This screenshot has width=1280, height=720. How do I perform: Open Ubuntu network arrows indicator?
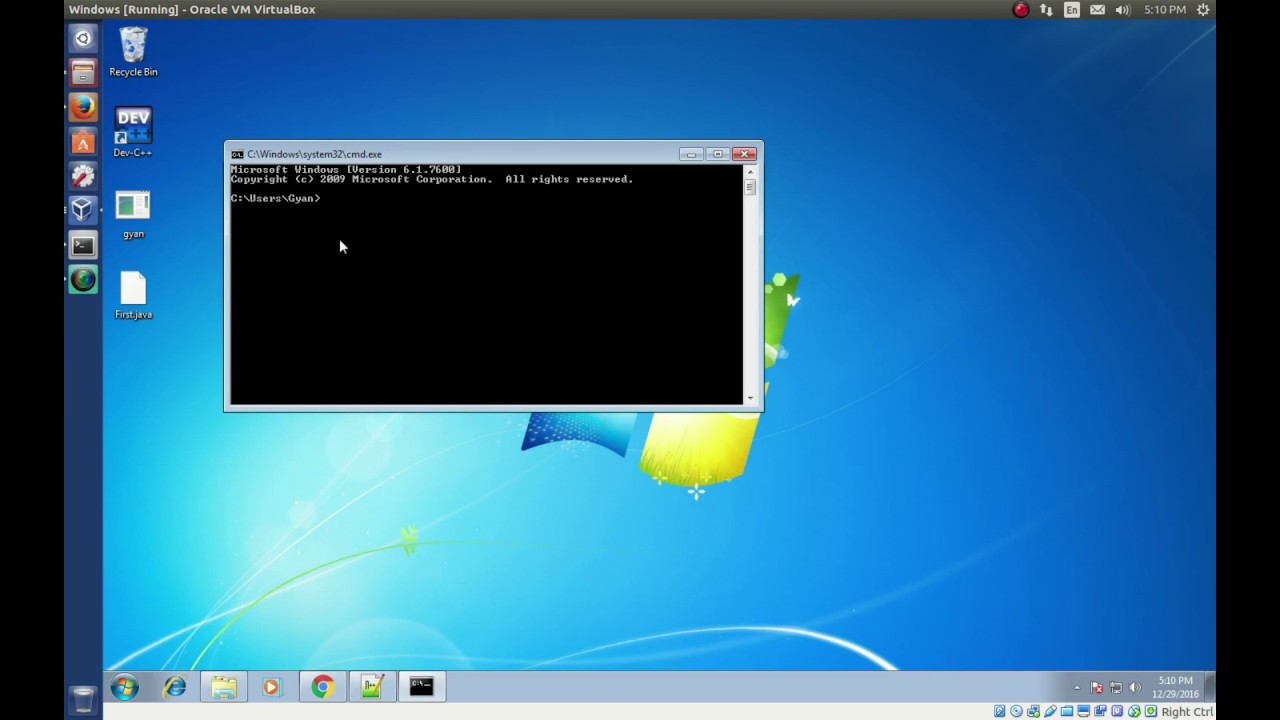tap(1047, 10)
